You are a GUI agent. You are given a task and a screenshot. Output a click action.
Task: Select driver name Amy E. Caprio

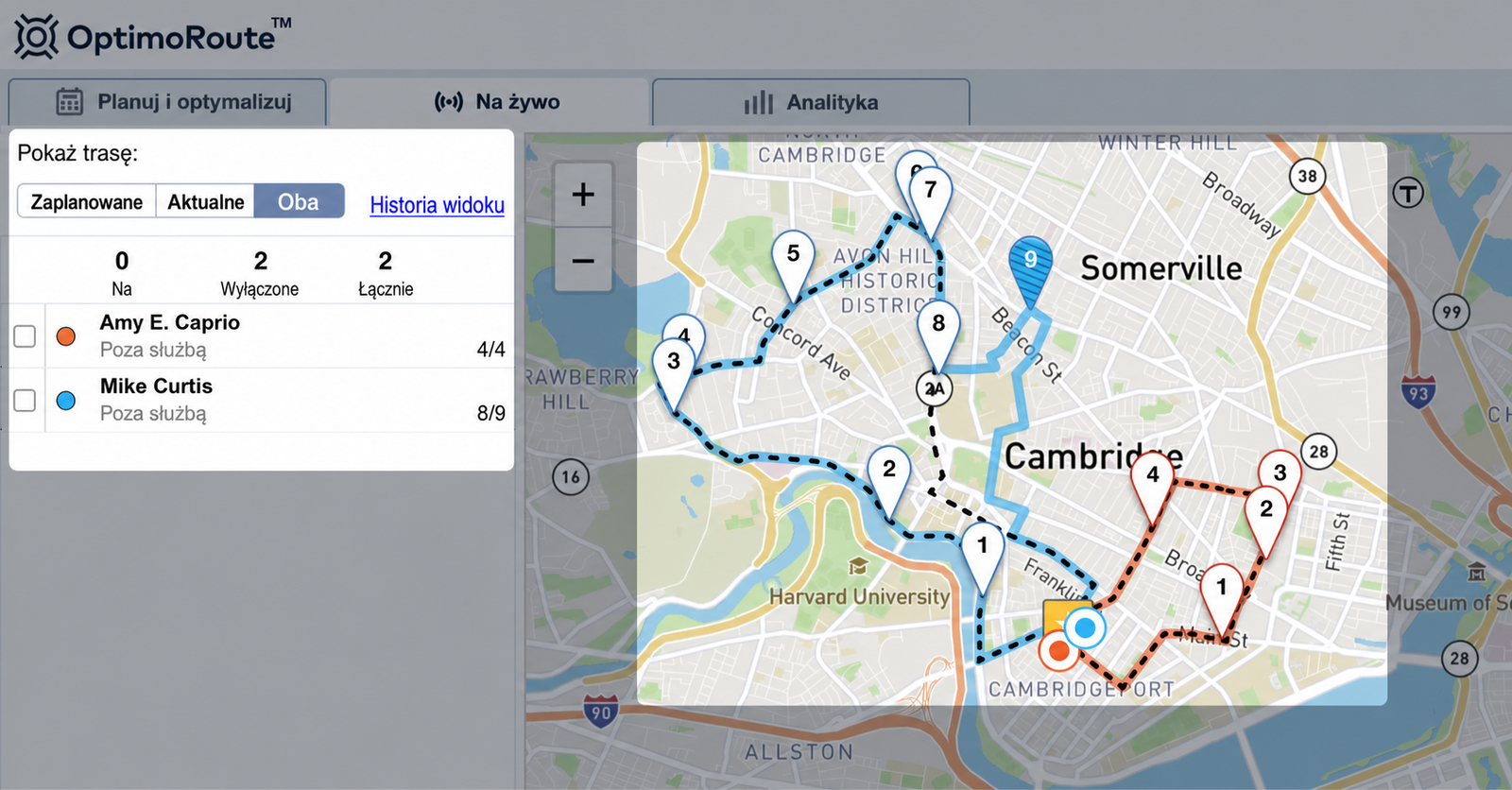170,322
